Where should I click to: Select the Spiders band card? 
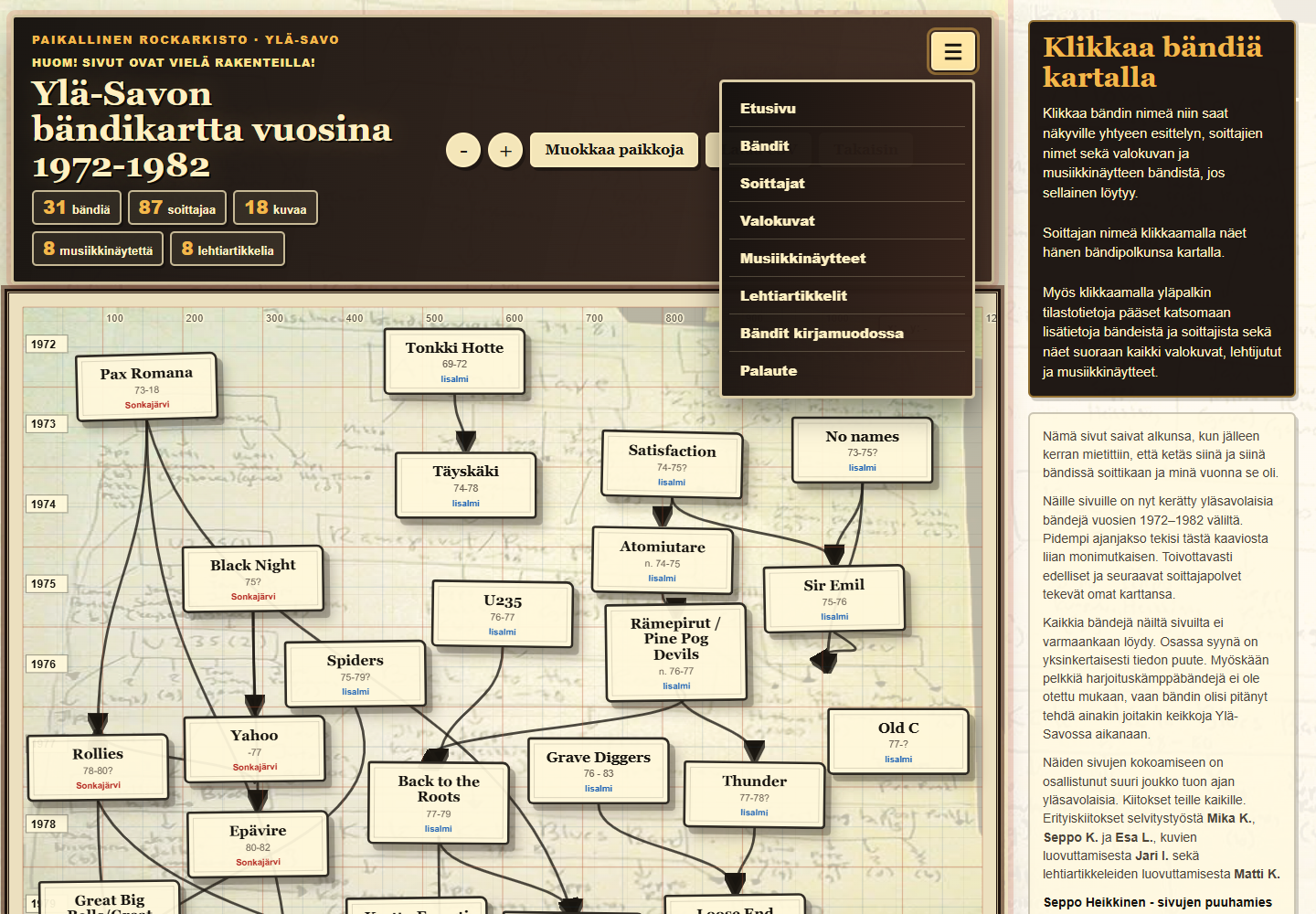(x=356, y=675)
